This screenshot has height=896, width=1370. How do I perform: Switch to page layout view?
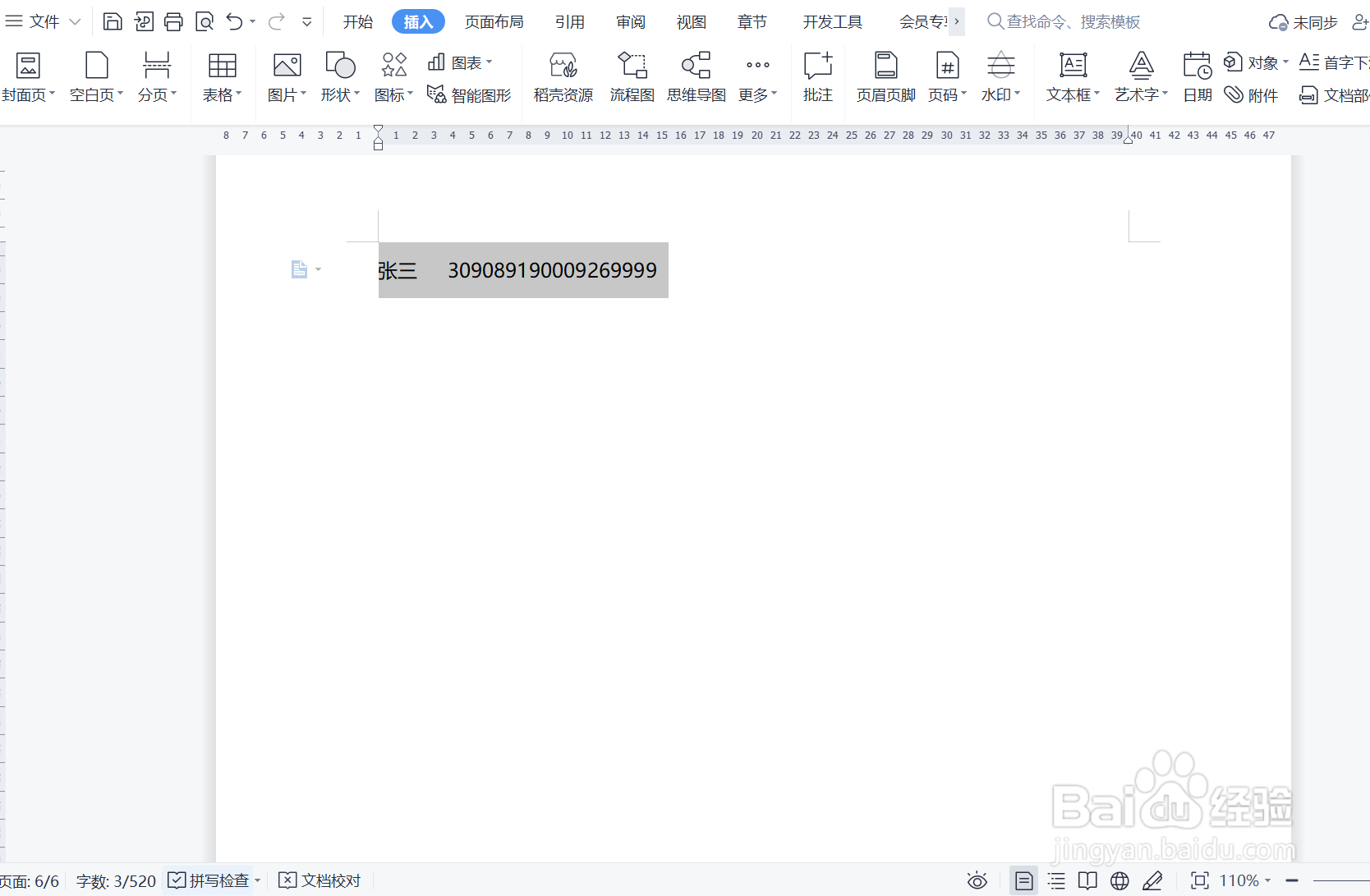[1024, 881]
